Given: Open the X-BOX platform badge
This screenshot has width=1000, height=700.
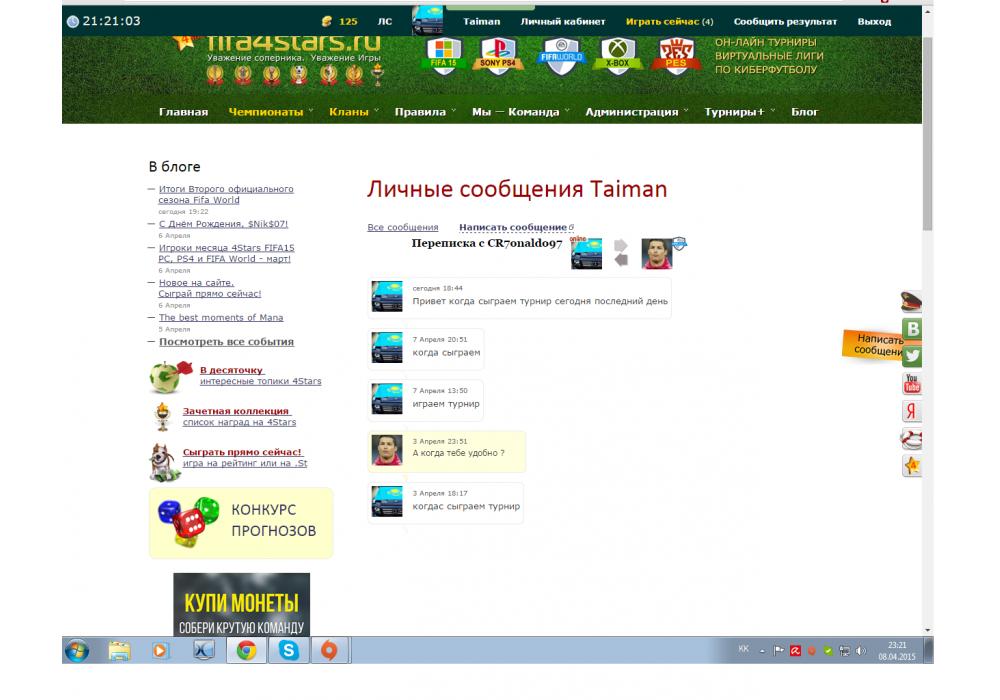Looking at the screenshot, I should click(x=617, y=56).
